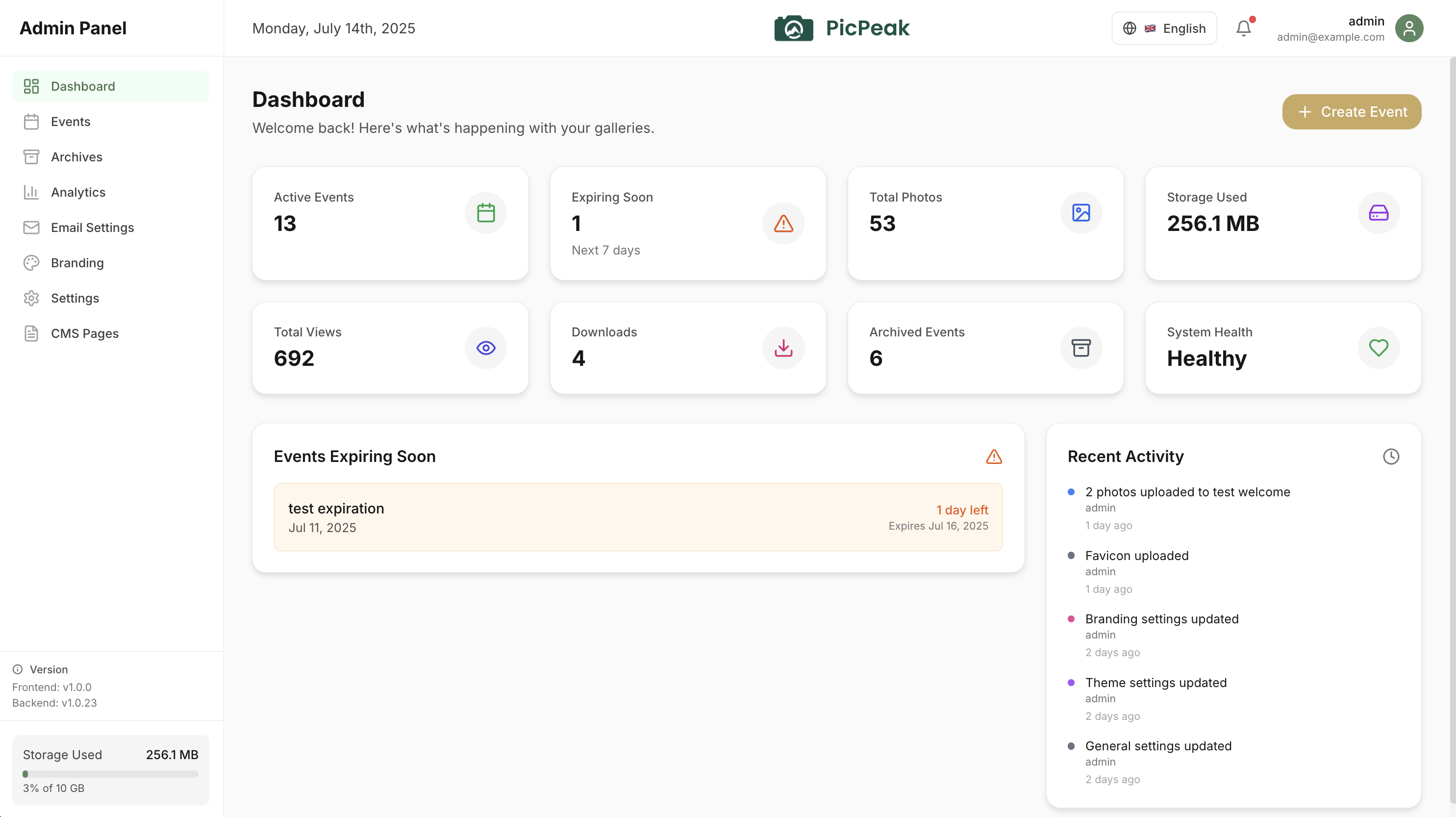Click the Expiring Soon warning icon
Viewport: 1456px width, 817px height.
coord(783,223)
